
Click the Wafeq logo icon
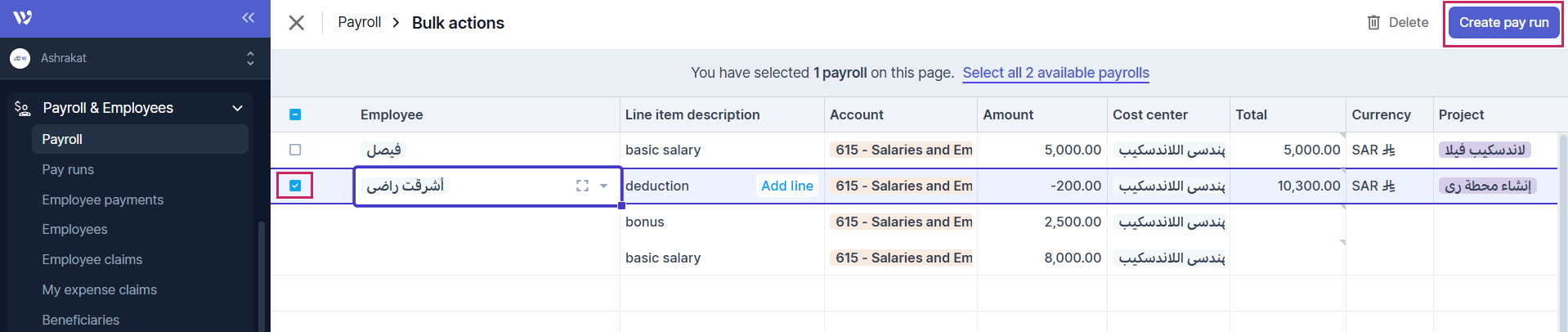pos(23,18)
